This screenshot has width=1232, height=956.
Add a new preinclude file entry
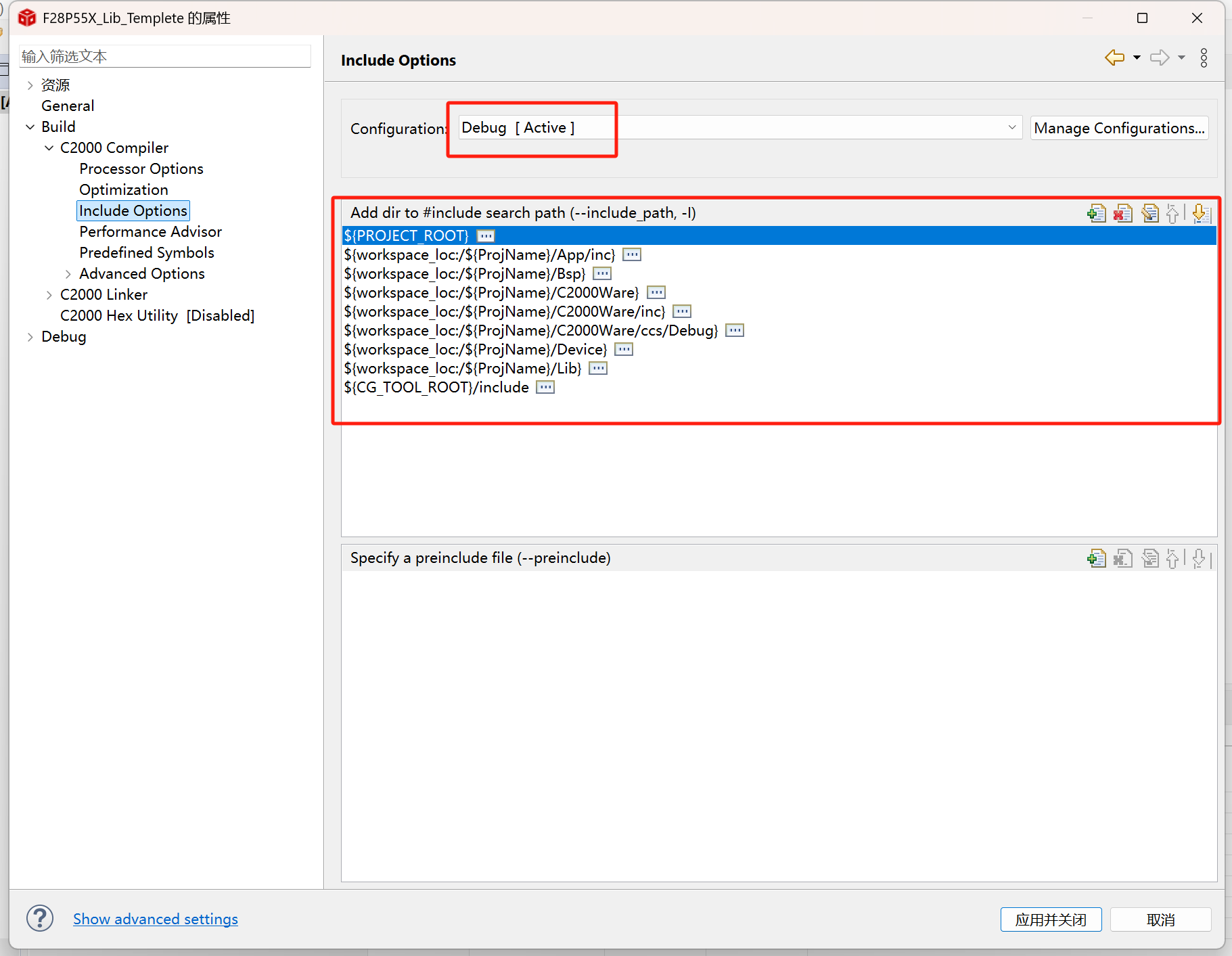[1096, 559]
